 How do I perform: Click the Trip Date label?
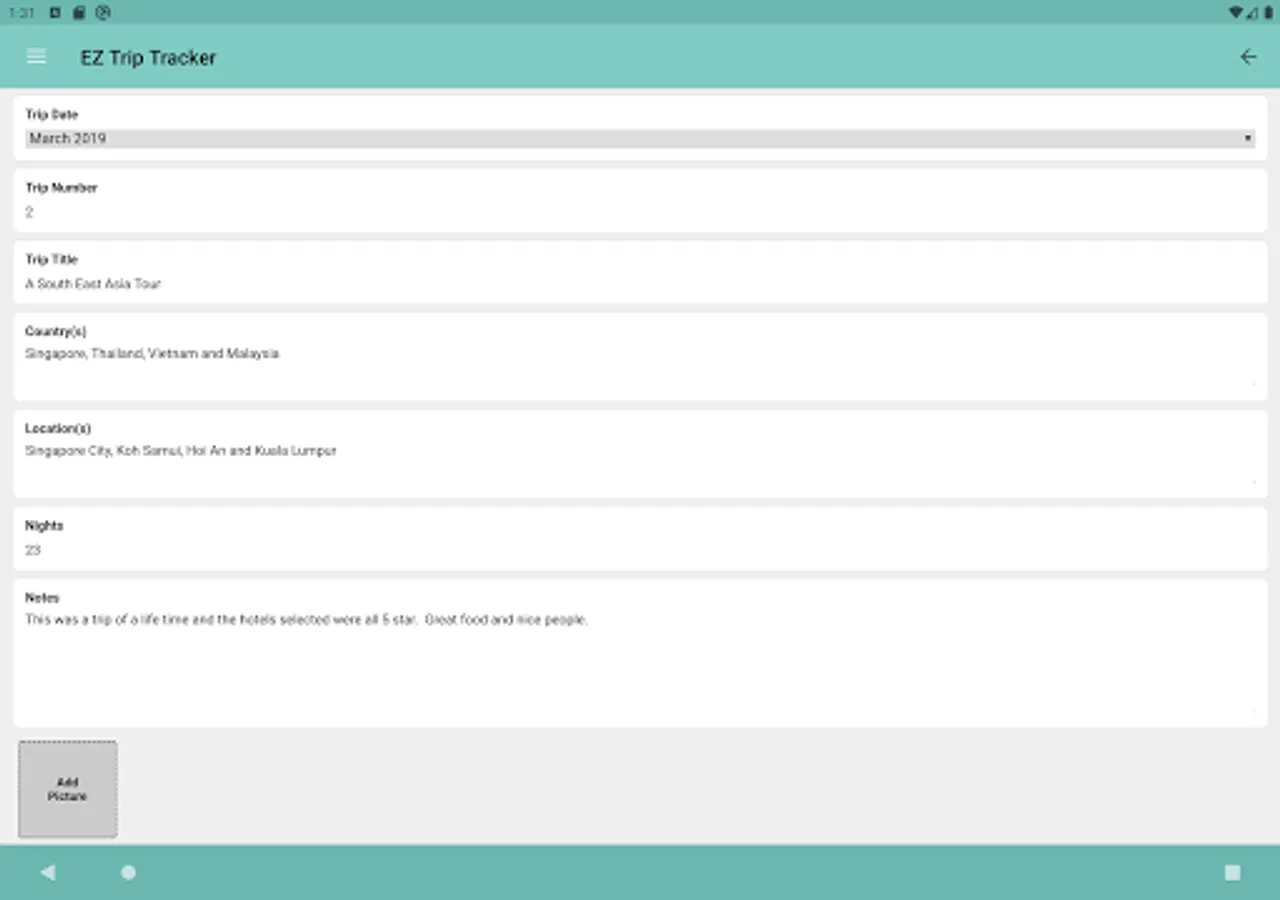[x=51, y=115]
